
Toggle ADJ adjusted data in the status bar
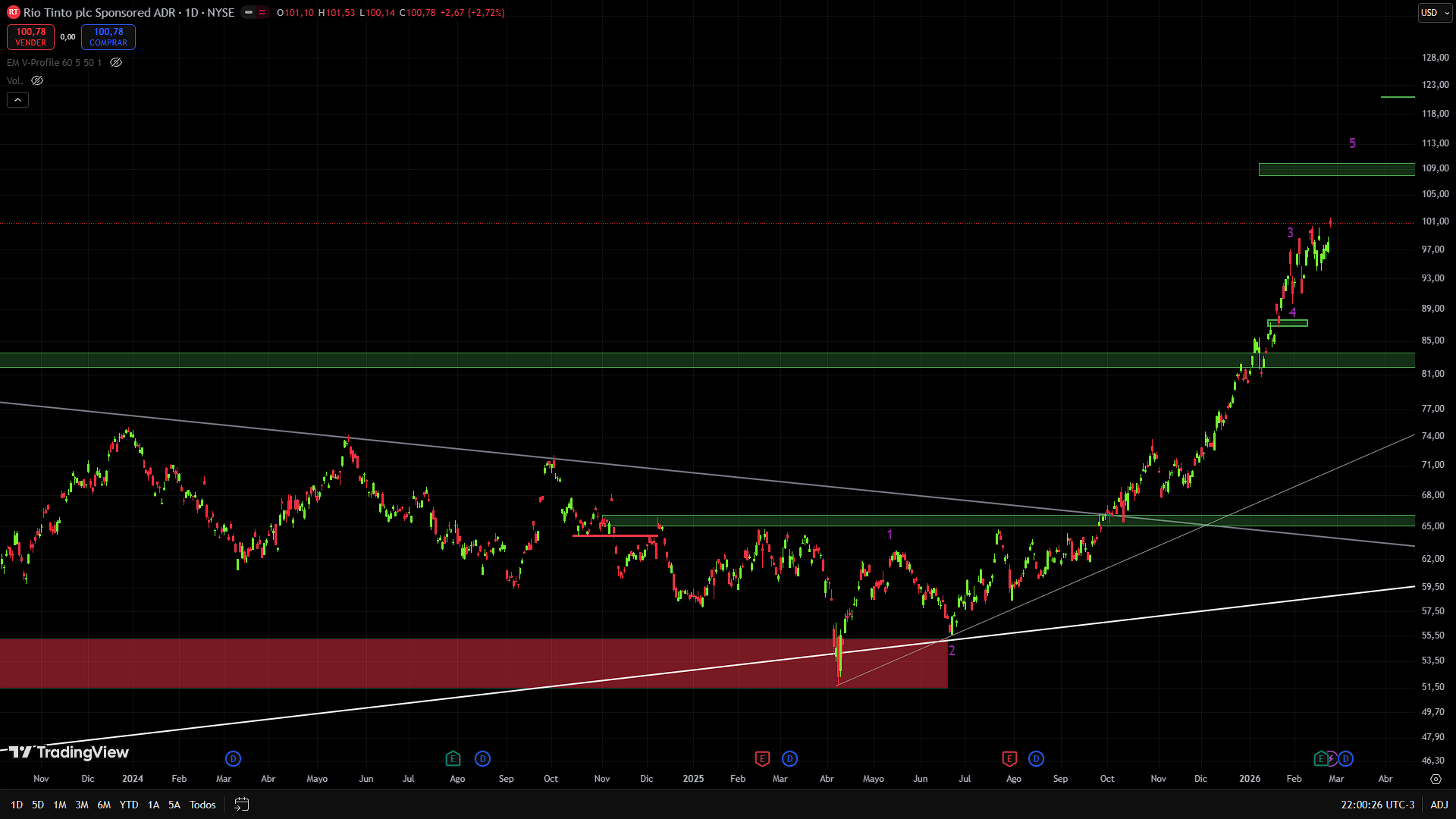1439,805
